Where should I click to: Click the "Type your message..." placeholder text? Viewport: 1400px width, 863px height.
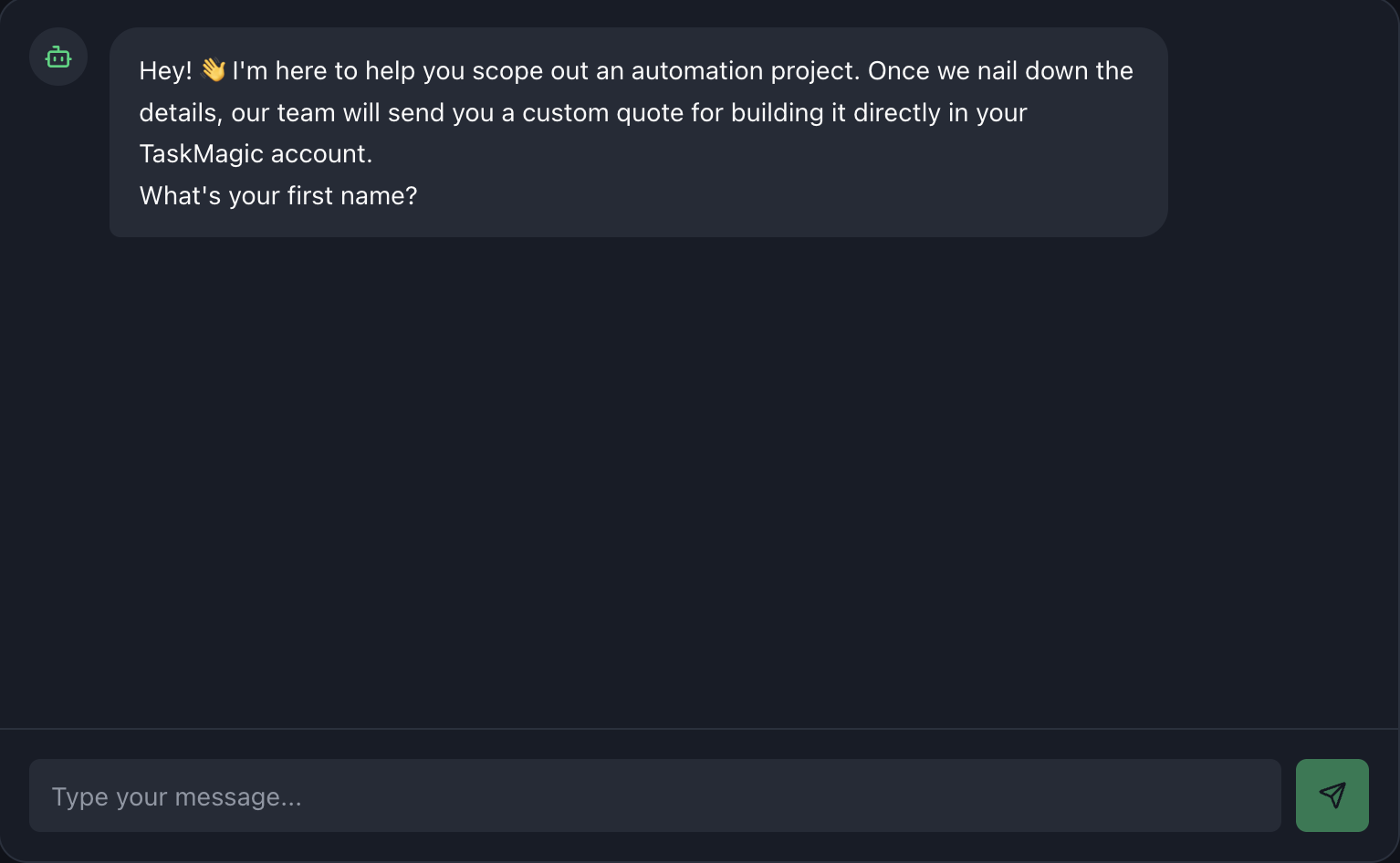(176, 797)
